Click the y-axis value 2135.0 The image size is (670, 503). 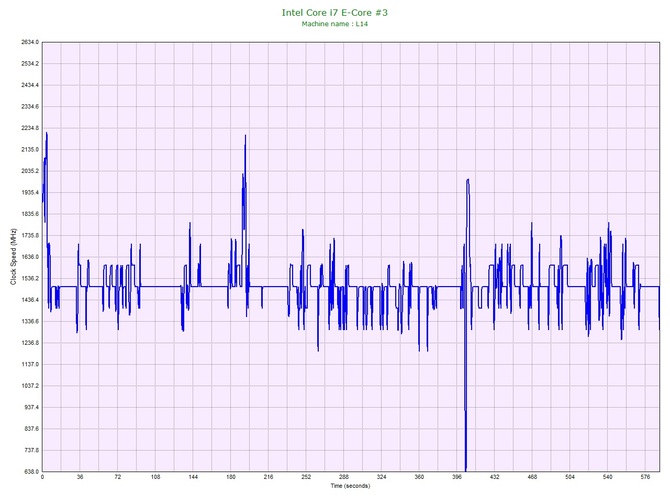point(30,150)
